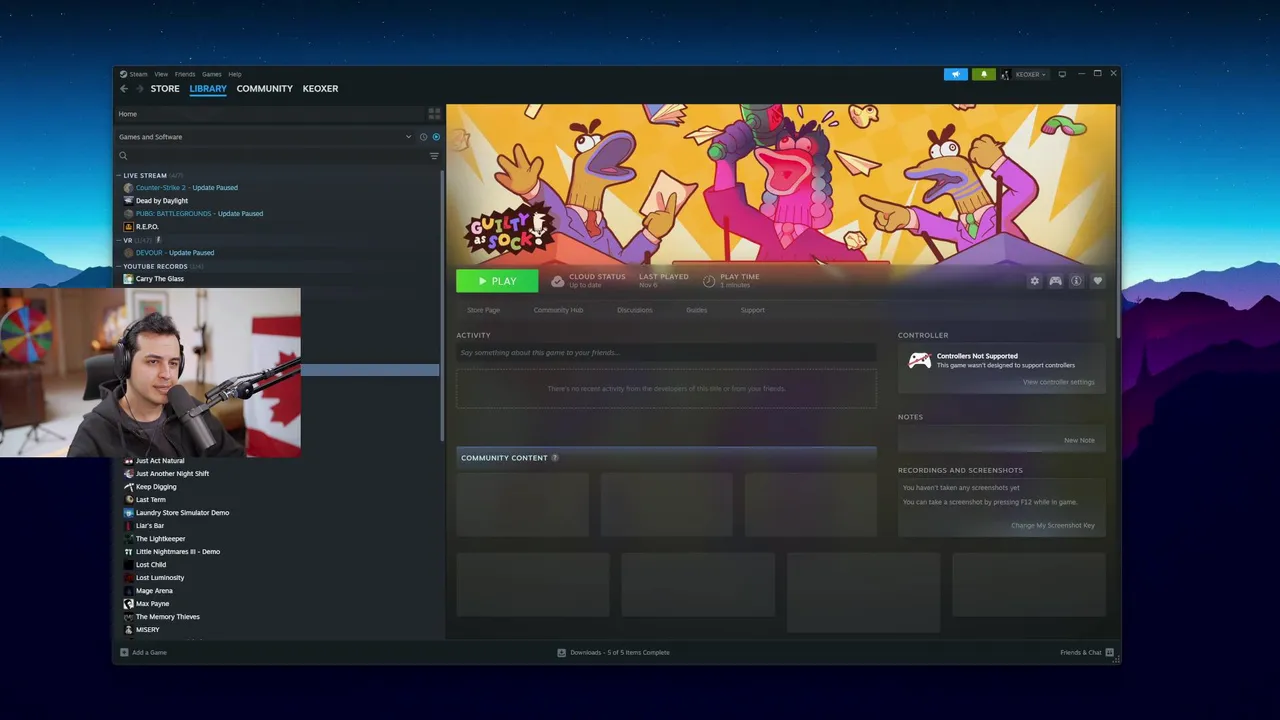Switch to the STORE tab
The width and height of the screenshot is (1280, 720).
[x=165, y=89]
